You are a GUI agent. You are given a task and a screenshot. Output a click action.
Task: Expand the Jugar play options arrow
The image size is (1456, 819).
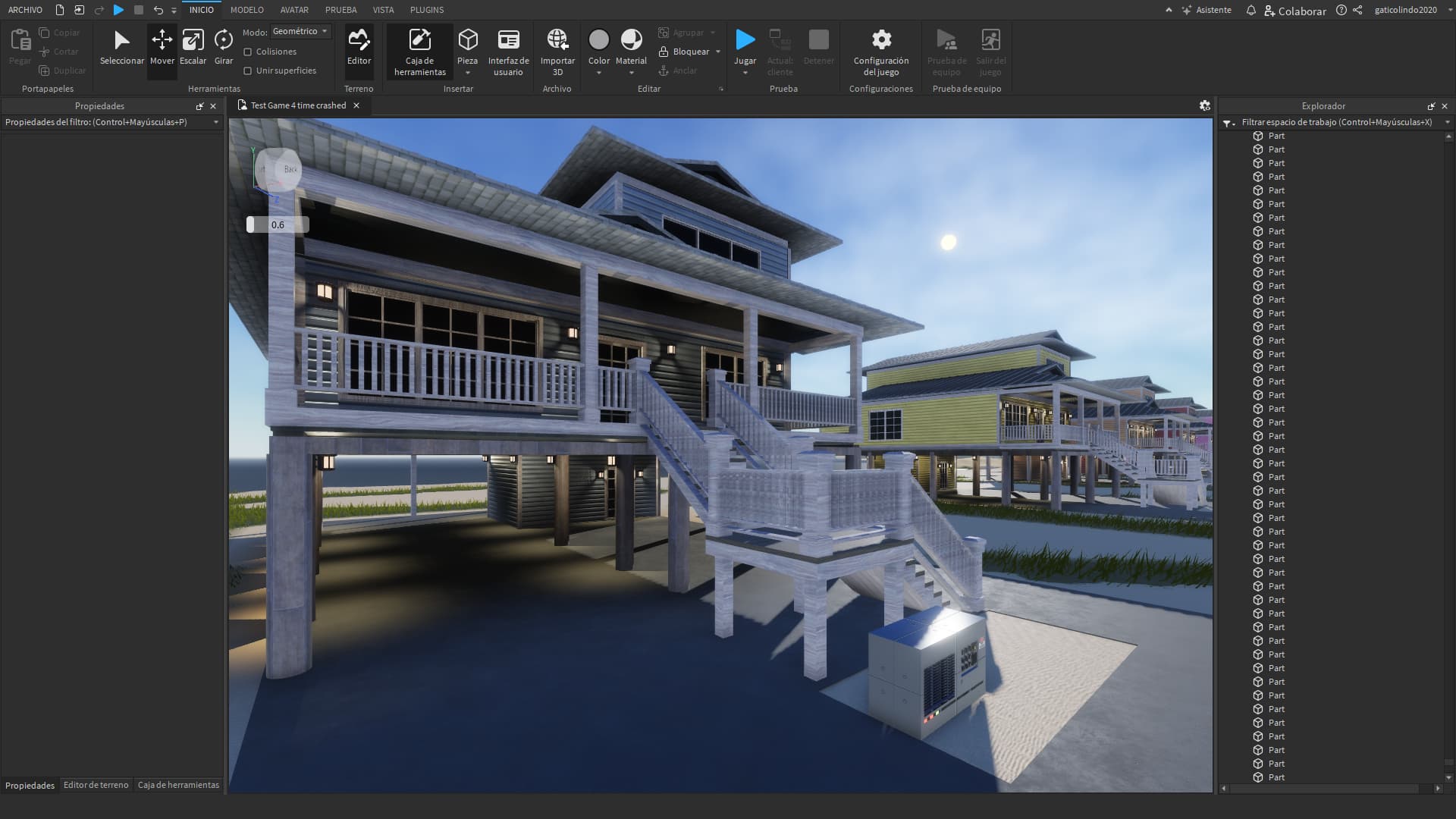click(745, 73)
